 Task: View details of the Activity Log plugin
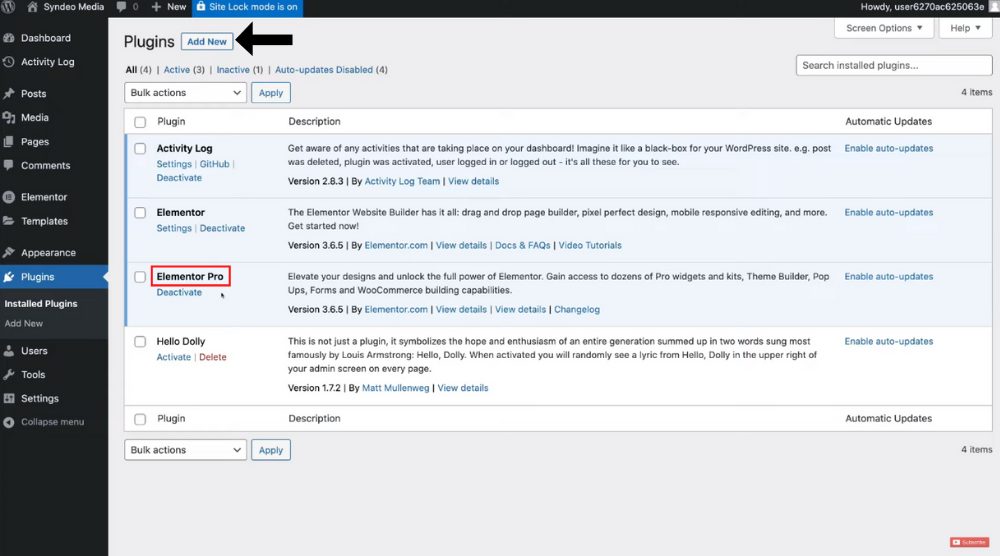pyautogui.click(x=473, y=181)
